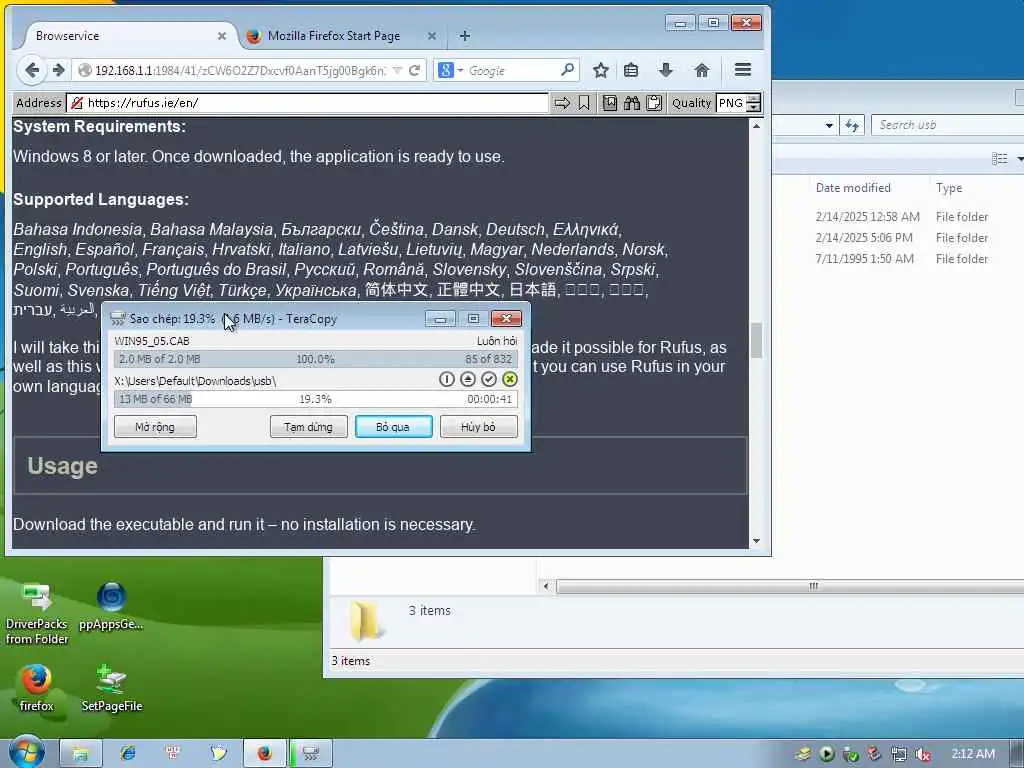Viewport: 1024px width, 768px height.
Task: Click the network tray icon
Action: 899,754
